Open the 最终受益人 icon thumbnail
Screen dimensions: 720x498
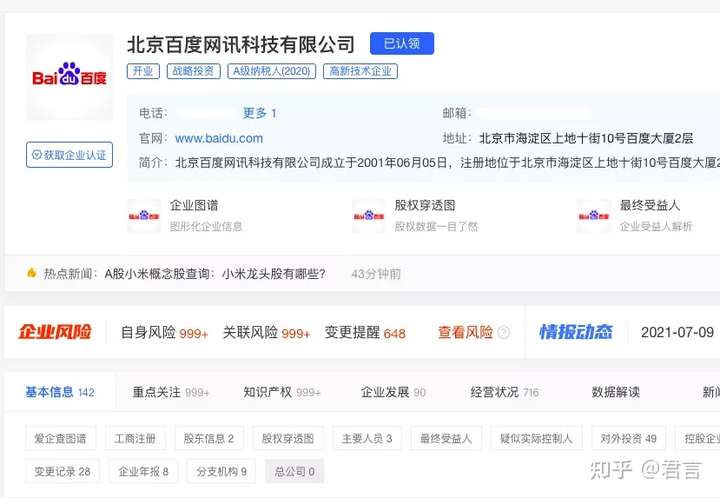(x=594, y=216)
